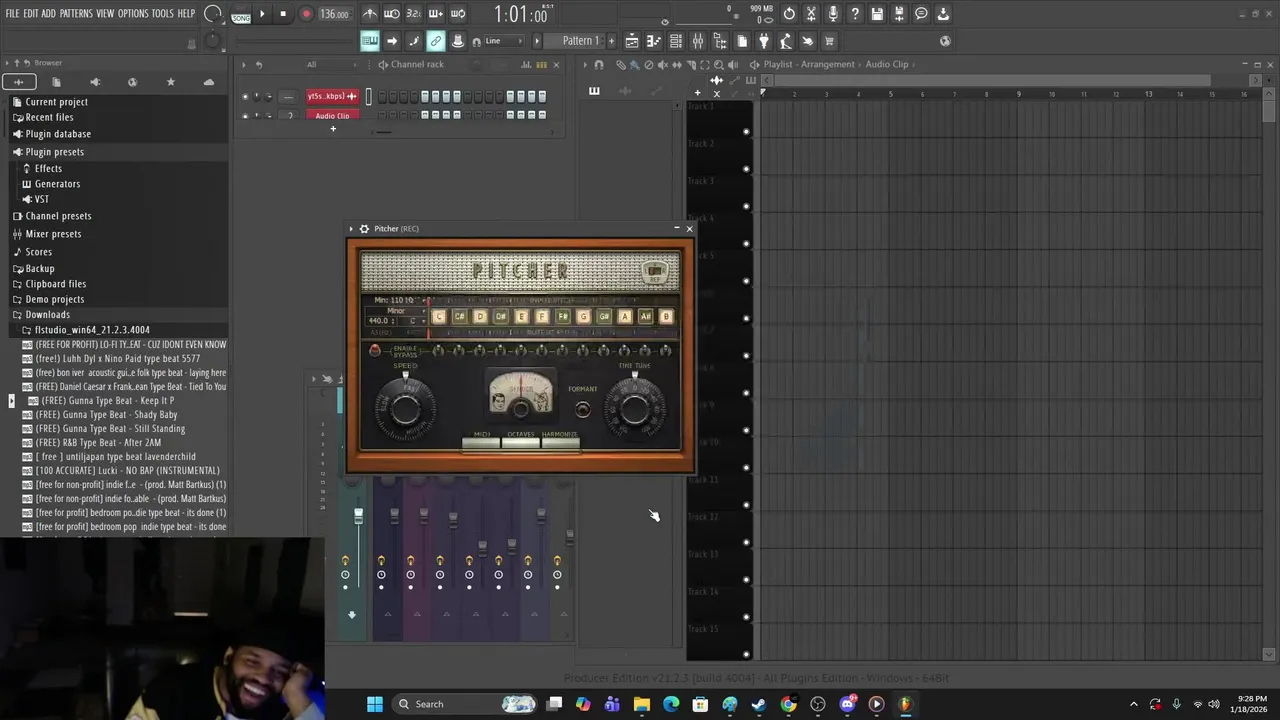Viewport: 1280px width, 720px height.
Task: Add a channel with the plus button
Action: coord(333,128)
